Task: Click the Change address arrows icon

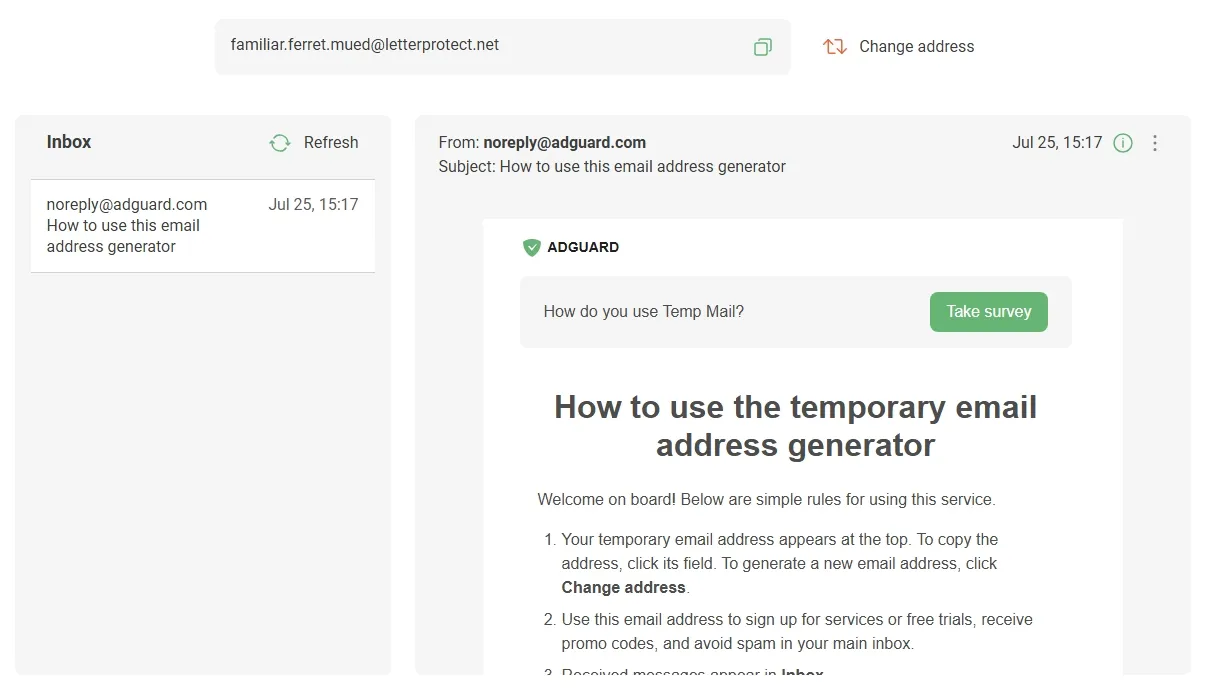Action: click(834, 47)
